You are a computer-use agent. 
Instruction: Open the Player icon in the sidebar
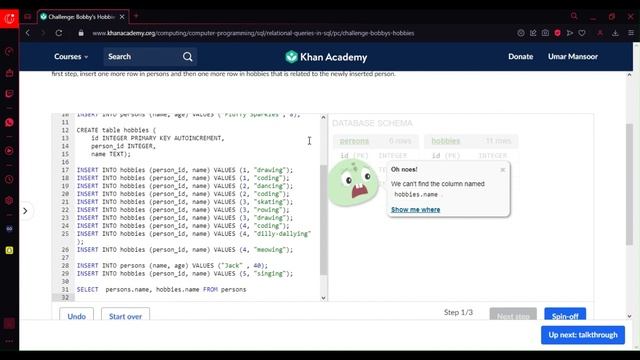pos(9,151)
